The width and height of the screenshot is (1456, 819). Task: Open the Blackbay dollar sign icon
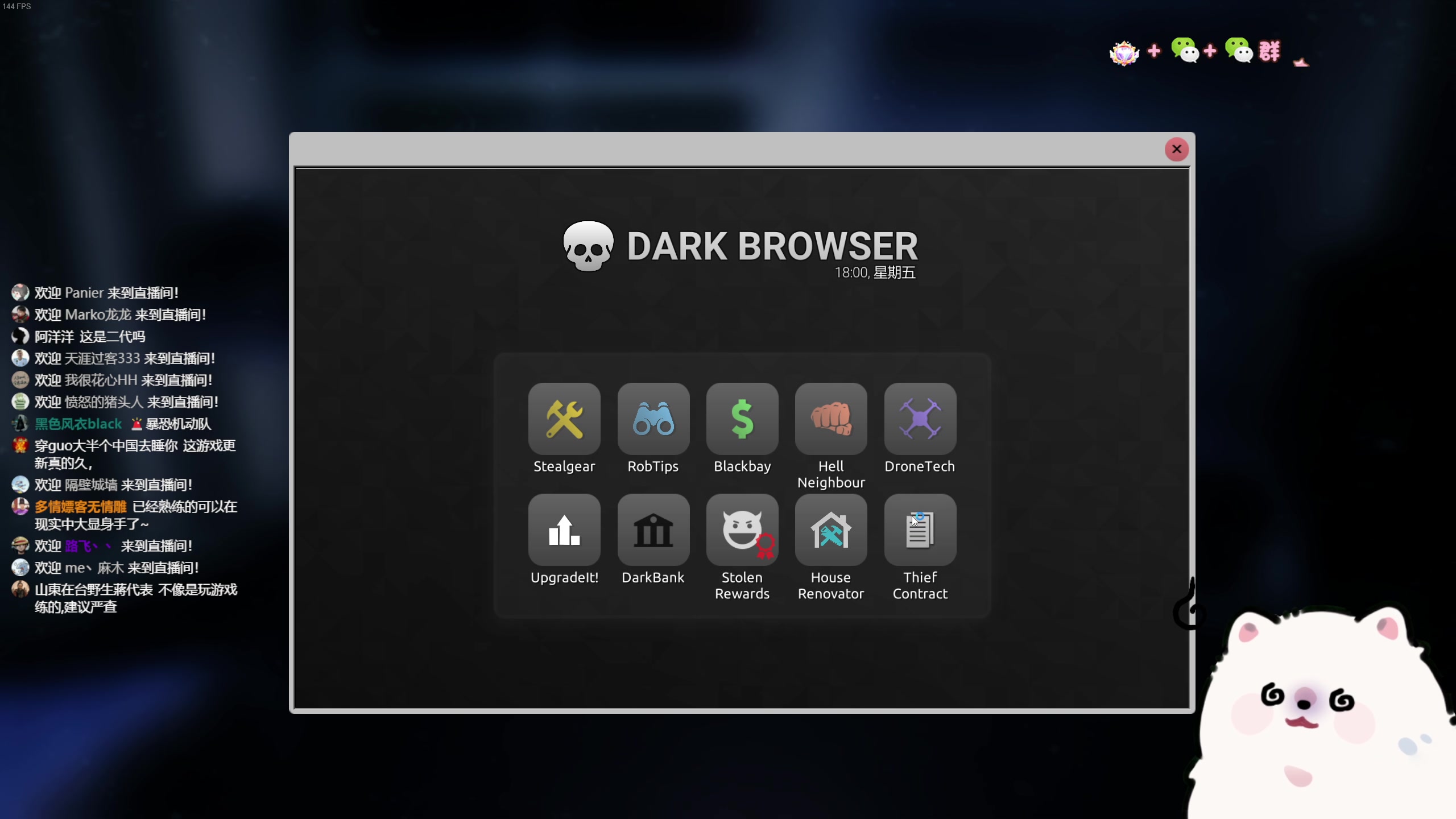point(742,419)
